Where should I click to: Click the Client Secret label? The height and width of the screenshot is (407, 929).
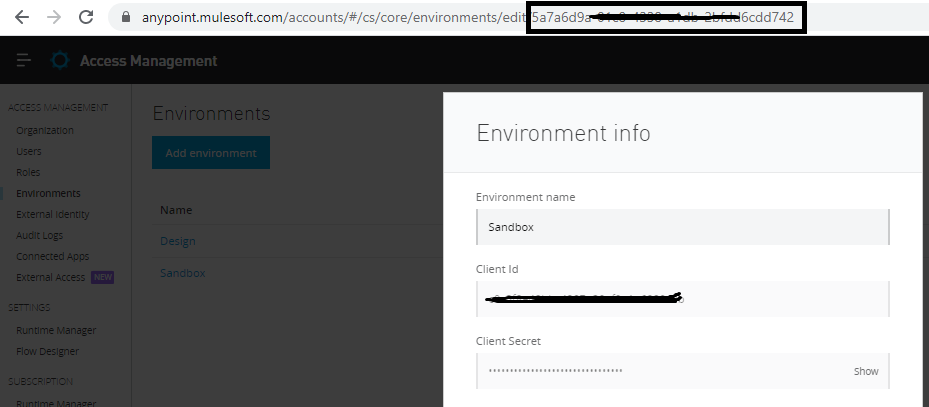pos(508,341)
